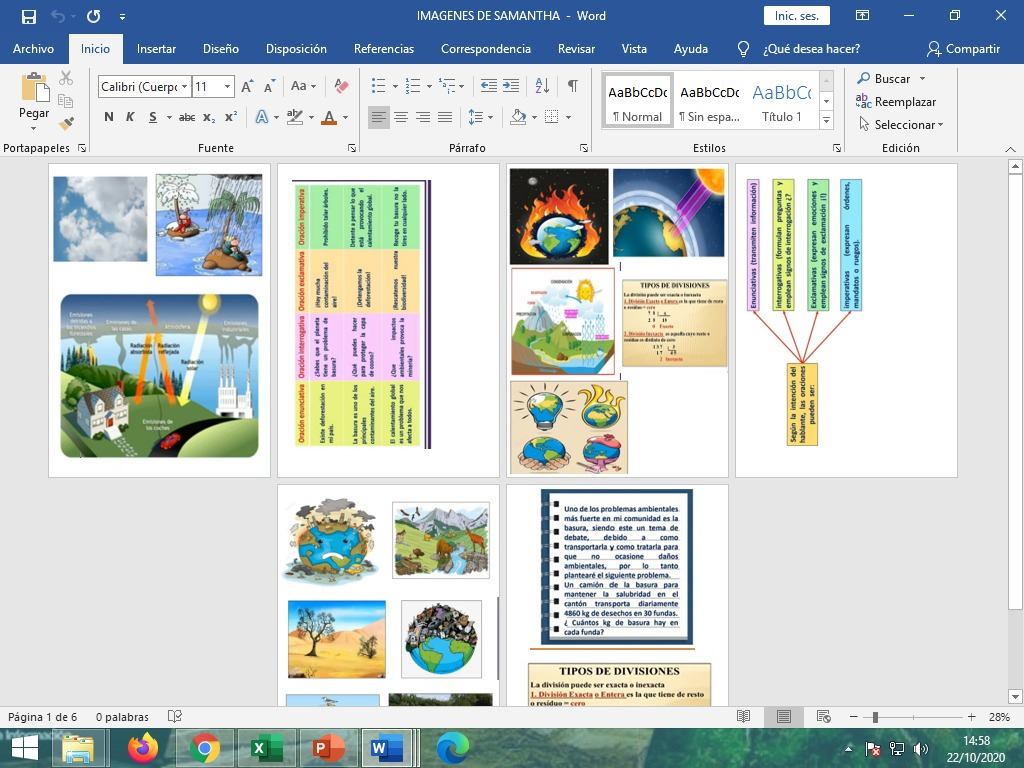Screen dimensions: 1024x768
Task: Open the Insertar ribbon tab
Action: pos(156,48)
